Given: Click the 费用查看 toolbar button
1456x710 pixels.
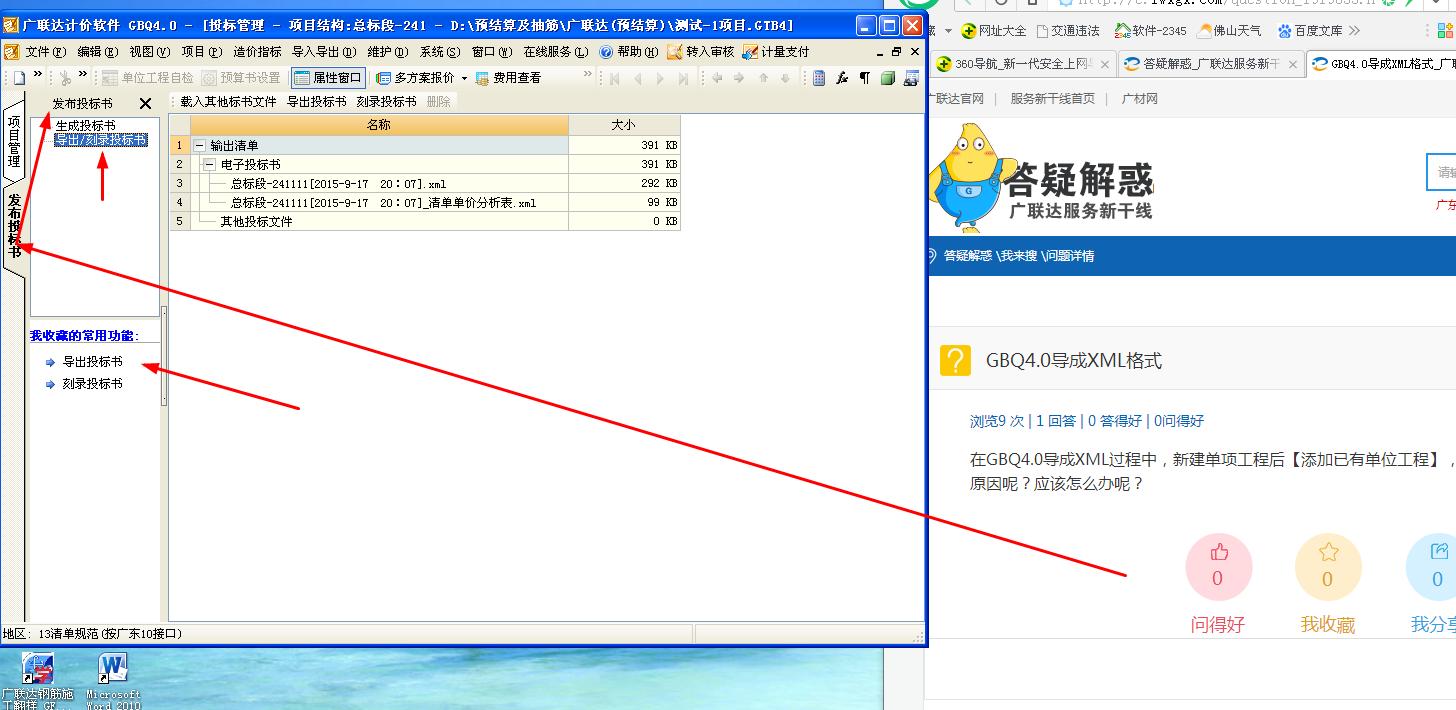Looking at the screenshot, I should (x=508, y=78).
